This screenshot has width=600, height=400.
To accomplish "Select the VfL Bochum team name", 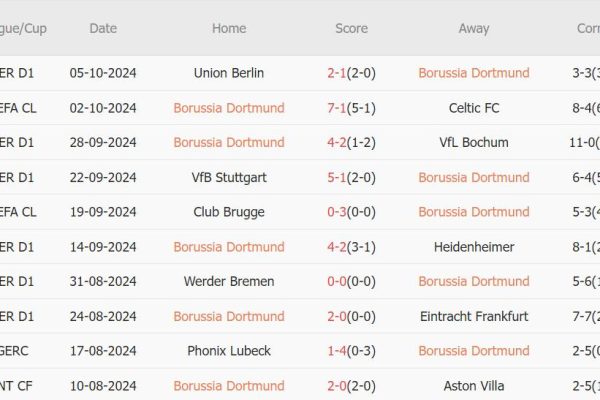I will coord(474,142).
